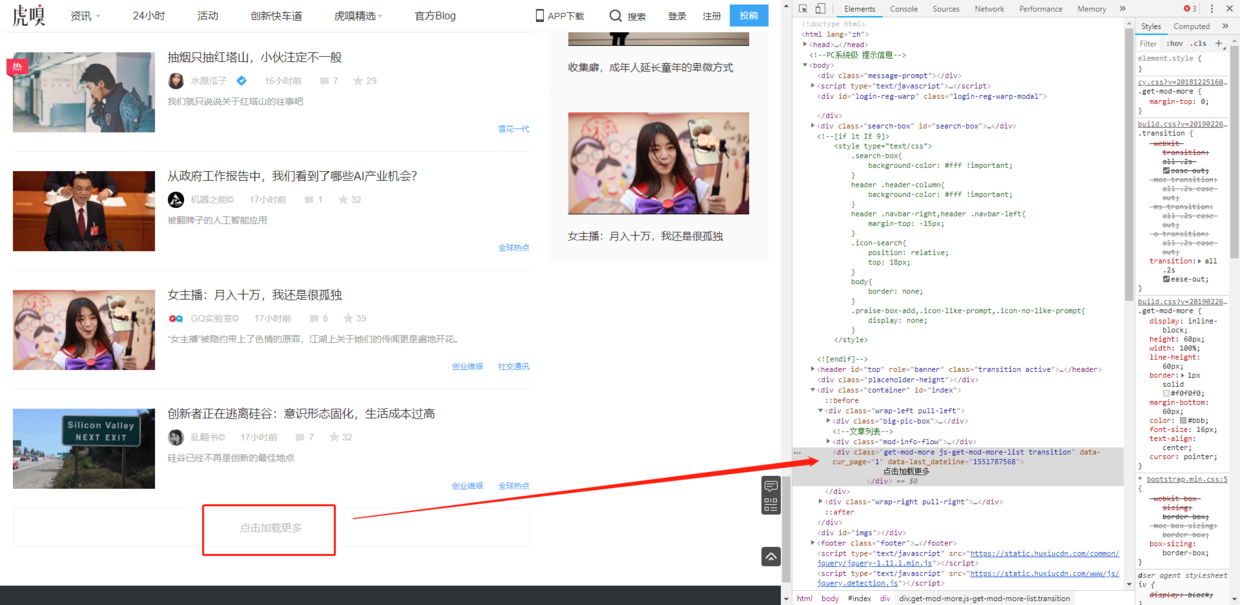Click the GQ实验室 author avatar
The image size is (1240, 605).
[x=176, y=319]
